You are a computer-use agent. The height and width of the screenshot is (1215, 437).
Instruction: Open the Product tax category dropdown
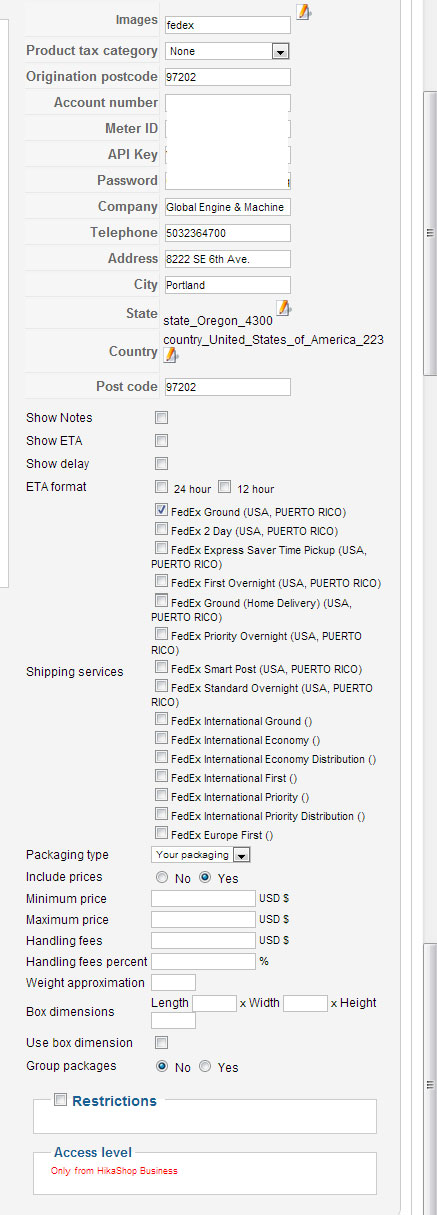[227, 51]
